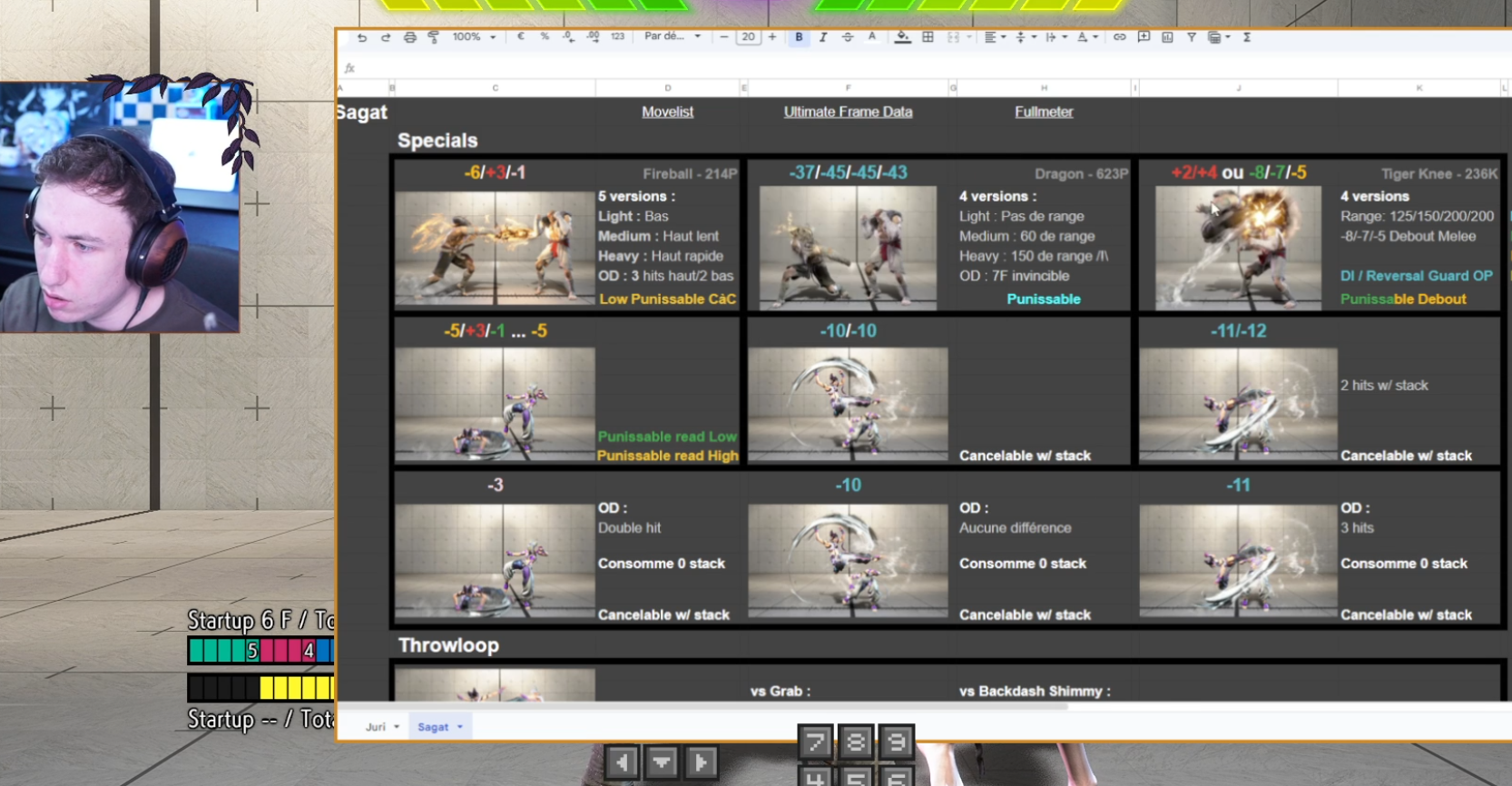The height and width of the screenshot is (786, 1512).
Task: Click the font size field showing 20
Action: 748,37
